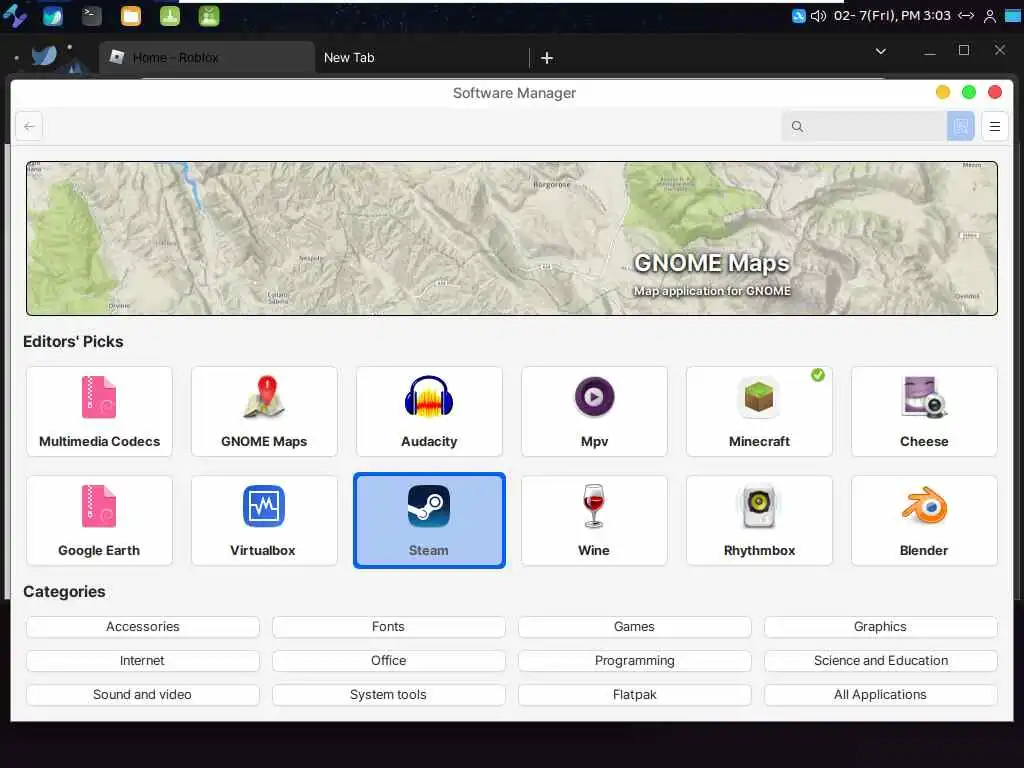Browse the Internet category
Image resolution: width=1024 pixels, height=768 pixels.
pos(142,660)
